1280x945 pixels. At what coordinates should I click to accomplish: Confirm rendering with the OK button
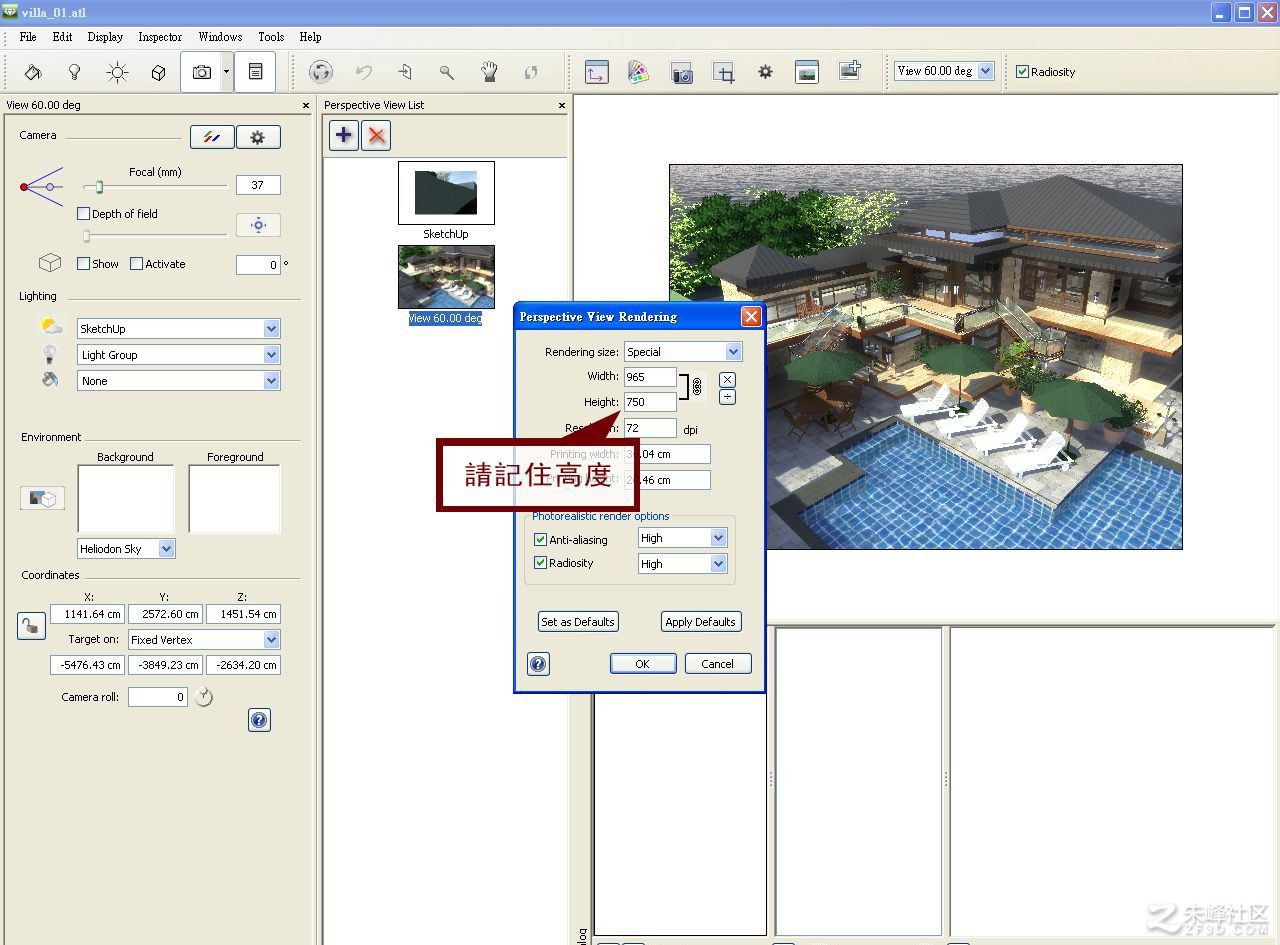click(x=642, y=664)
